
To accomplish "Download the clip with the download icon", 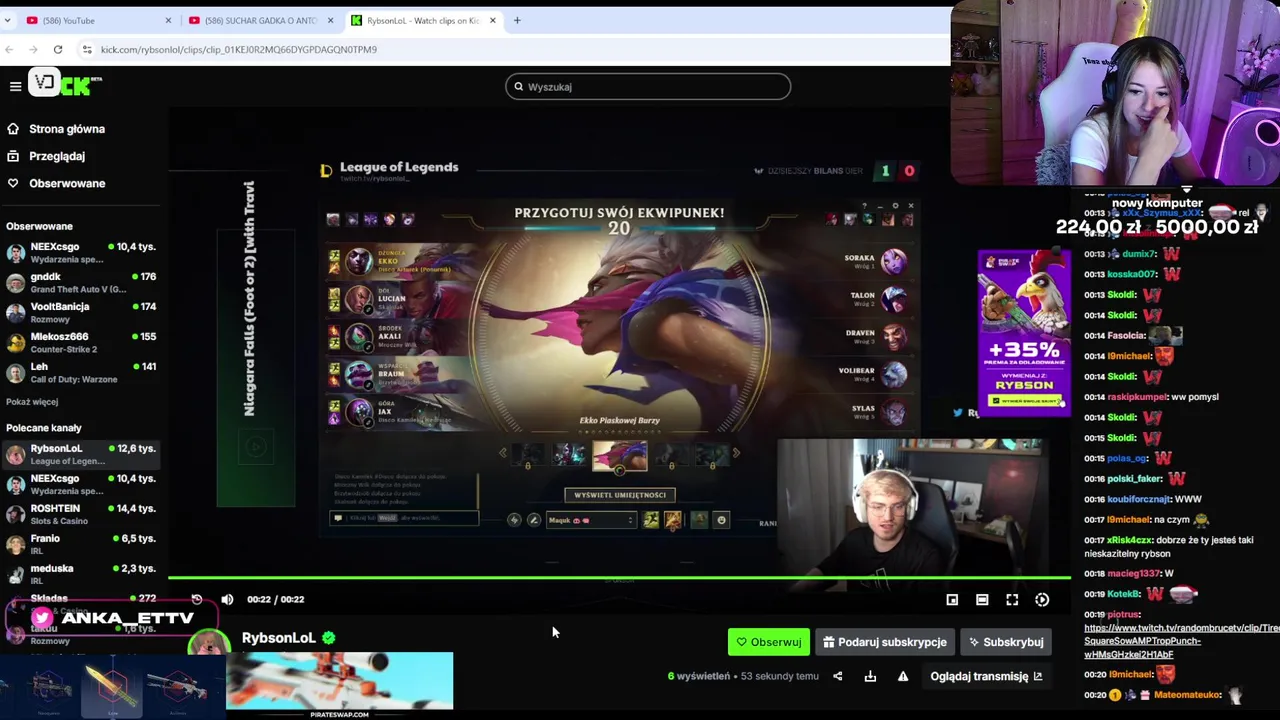I will (870, 676).
